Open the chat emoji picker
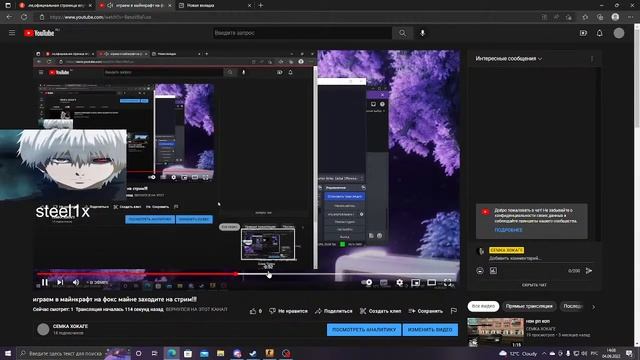640x360 pixels. pyautogui.click(x=480, y=271)
